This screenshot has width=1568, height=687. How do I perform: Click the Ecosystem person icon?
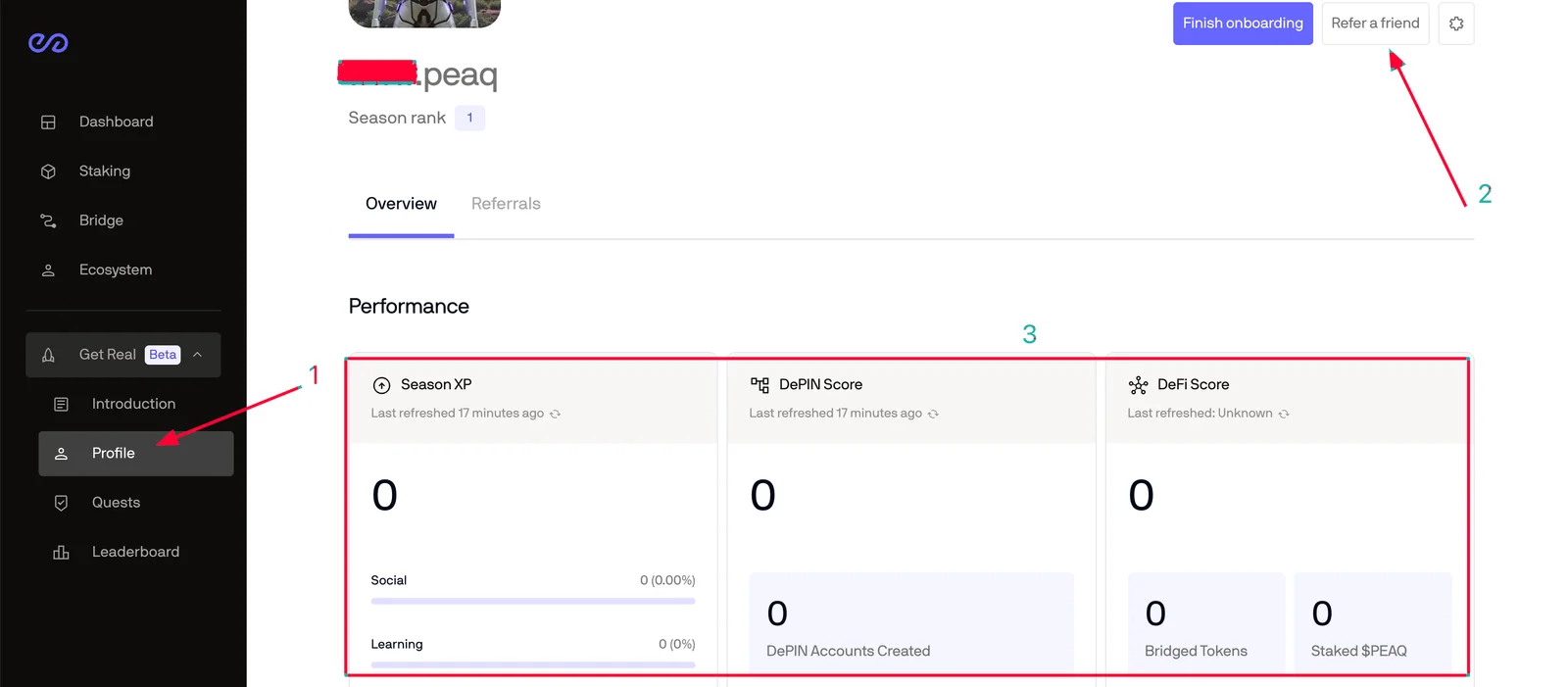pos(48,270)
